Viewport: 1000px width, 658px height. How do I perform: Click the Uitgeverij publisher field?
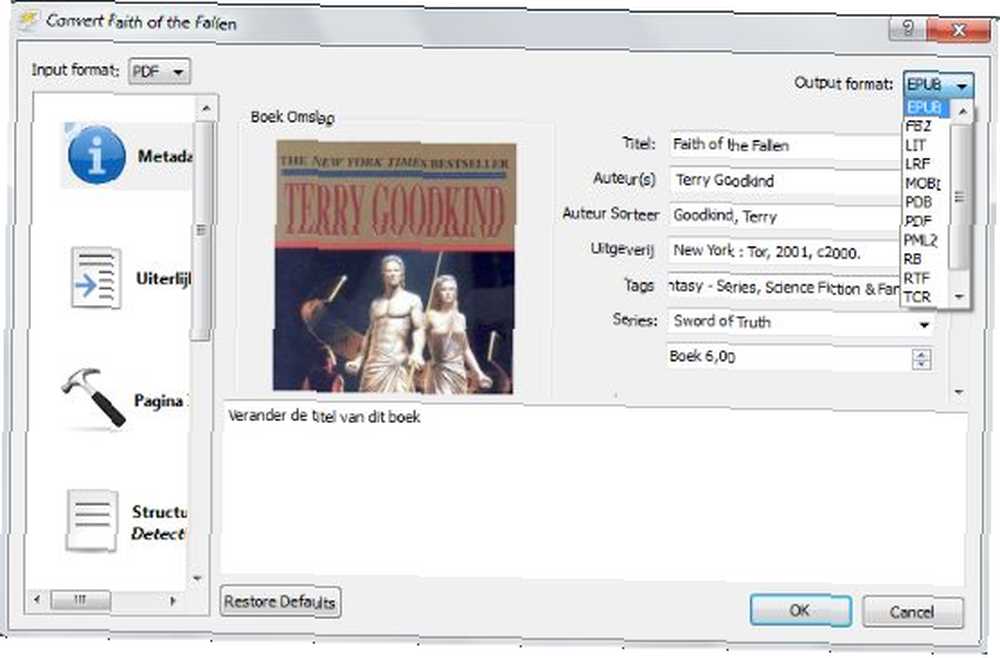pos(786,251)
